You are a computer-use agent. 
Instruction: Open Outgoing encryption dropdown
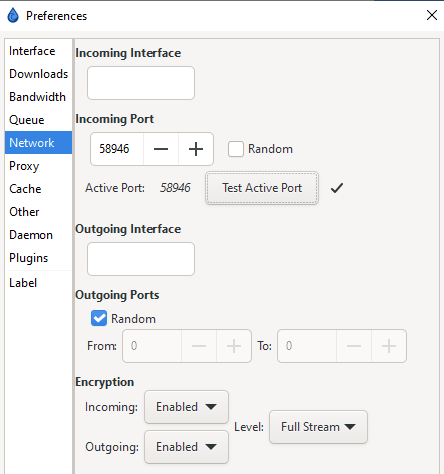(186, 447)
